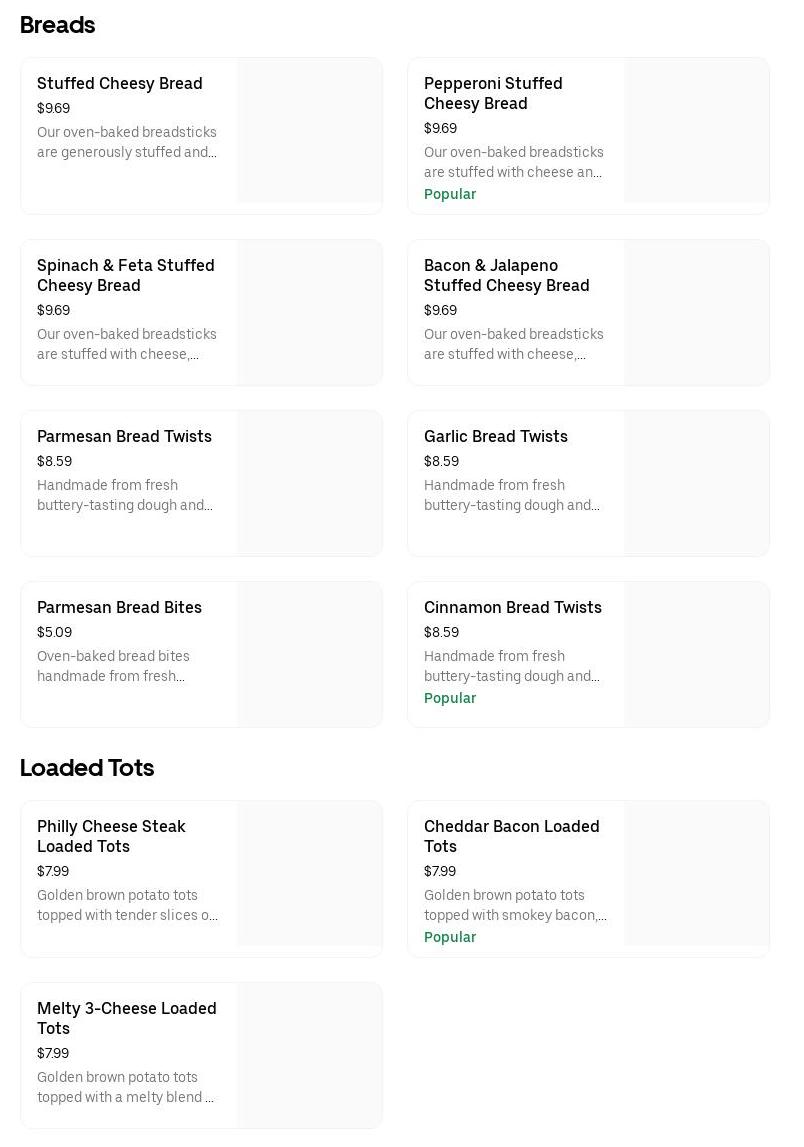Image resolution: width=804 pixels, height=1147 pixels.
Task: Pick the Cinnamon Bread Twists item
Action: tap(513, 608)
